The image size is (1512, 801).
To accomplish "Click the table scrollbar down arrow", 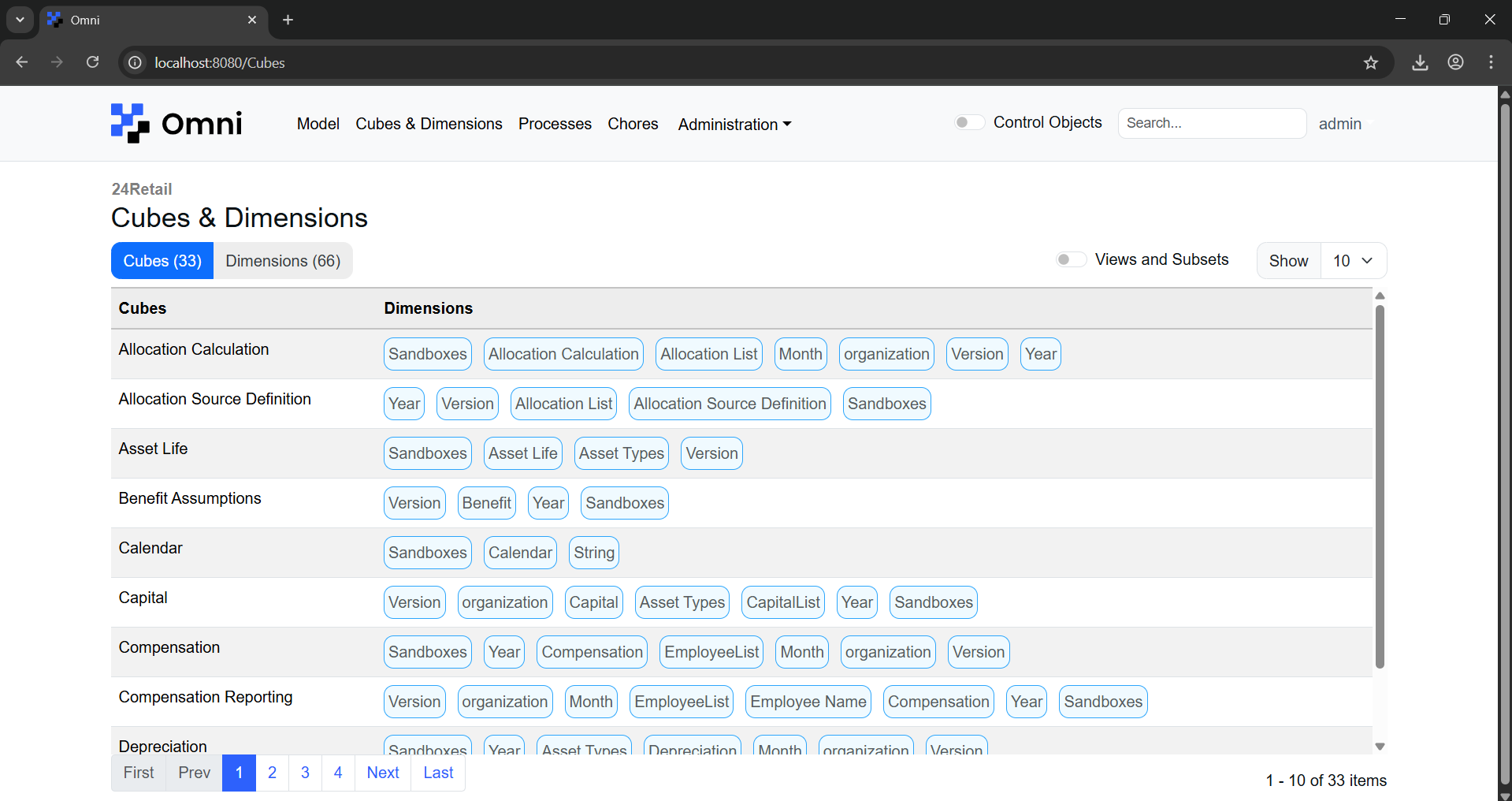I will coord(1380,747).
